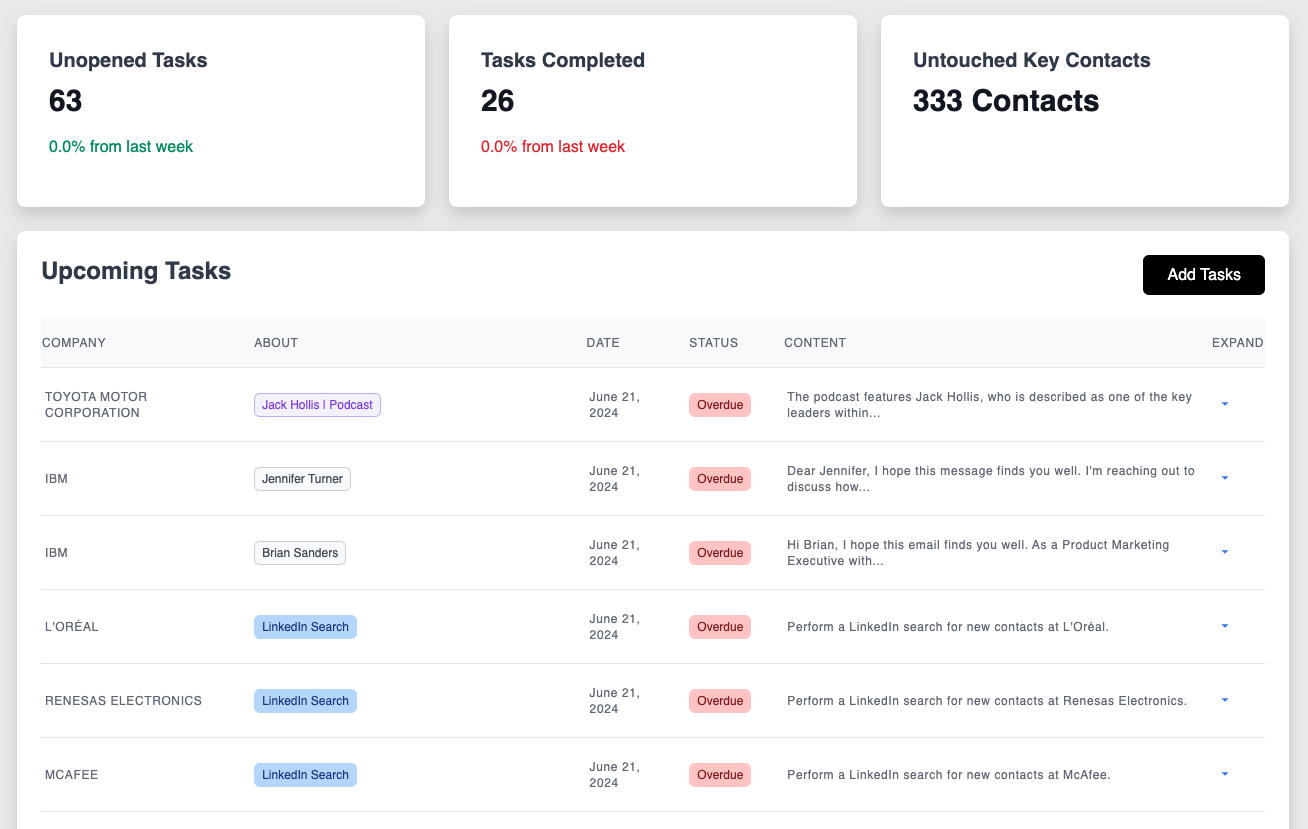
Task: Click LinkedIn Search tag in McAfee row
Action: 305,775
